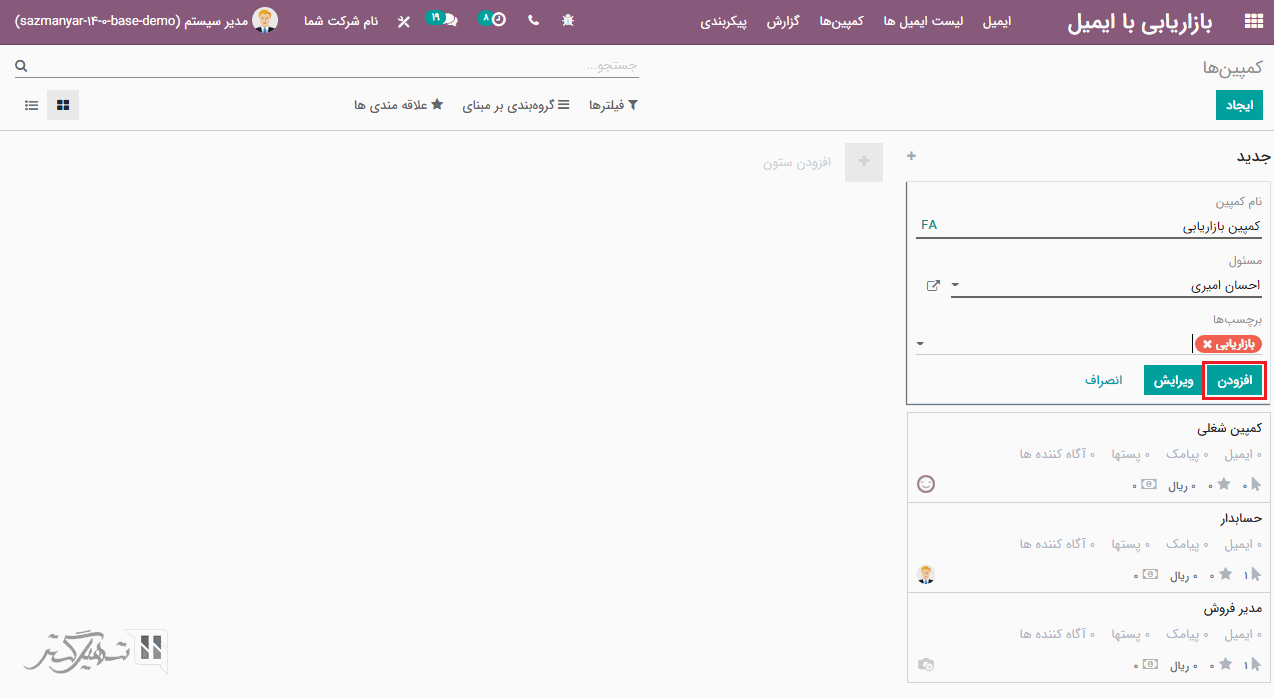Screen dimensions: 1274x699
Task: Click the debug bug icon in navbar
Action: pyautogui.click(x=568, y=20)
